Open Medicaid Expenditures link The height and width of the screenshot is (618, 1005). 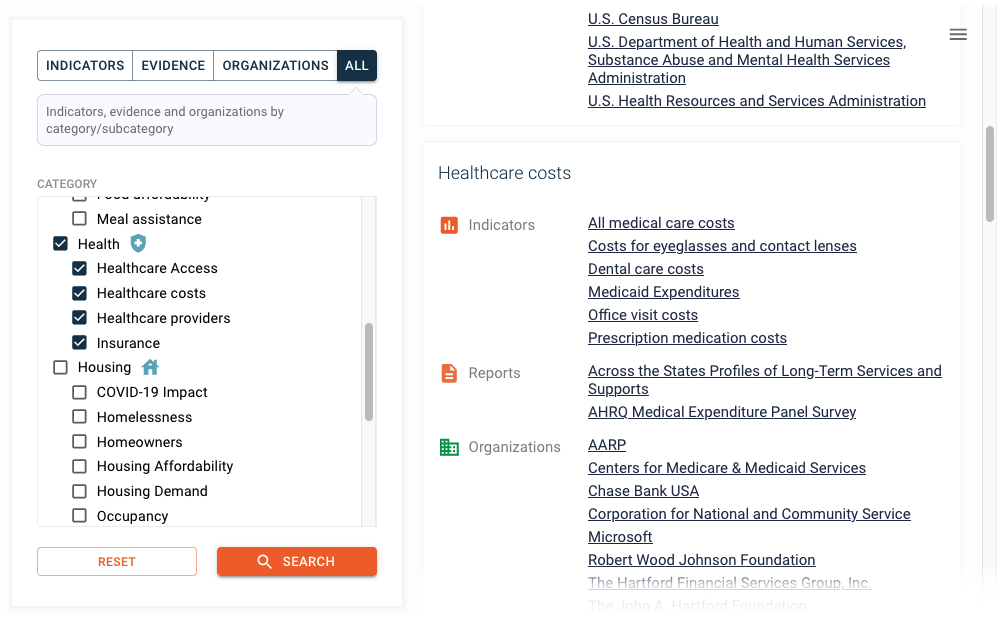[x=664, y=292]
